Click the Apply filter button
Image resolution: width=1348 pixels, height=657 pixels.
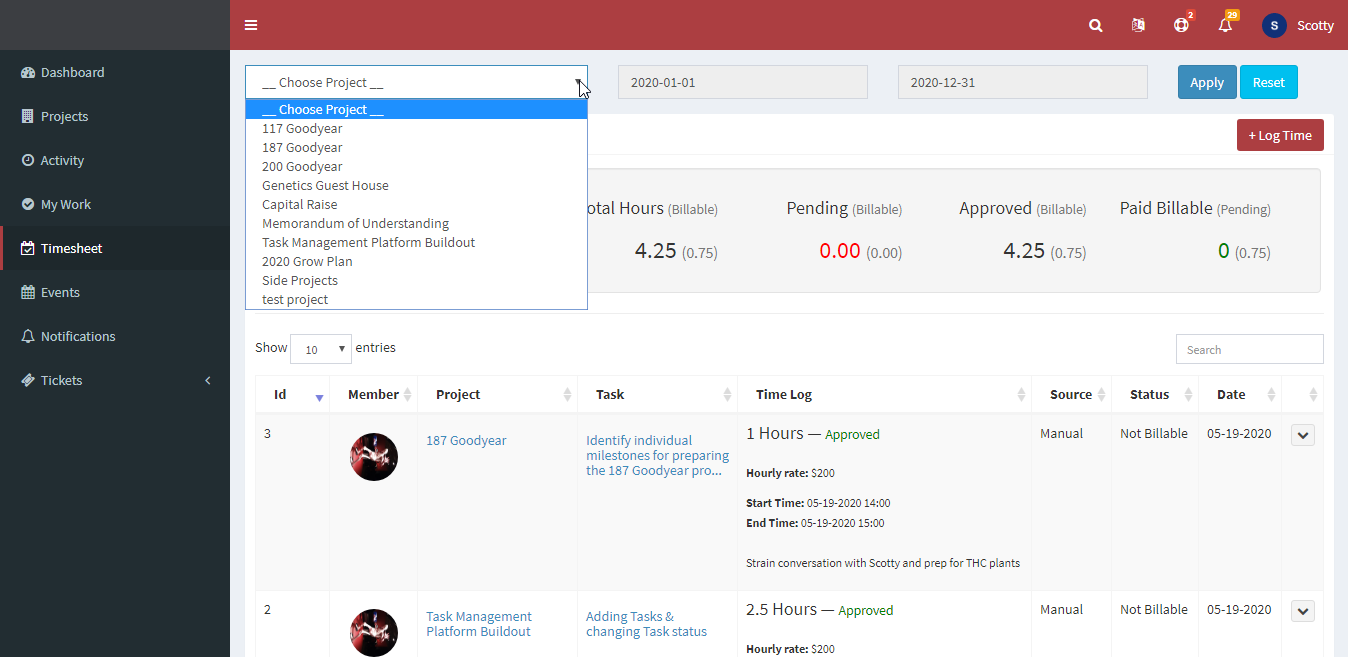[1207, 82]
